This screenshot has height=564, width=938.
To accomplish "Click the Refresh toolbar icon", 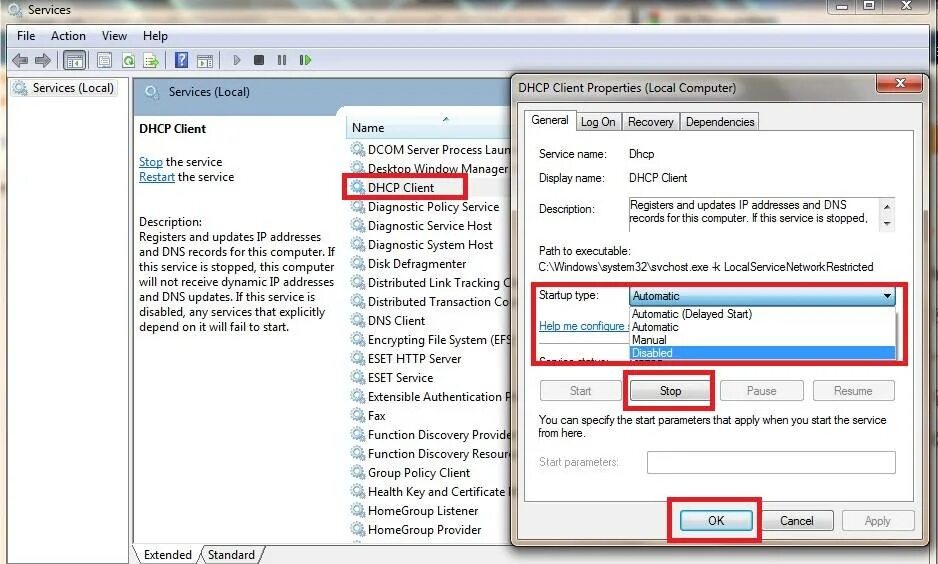I will [128, 60].
